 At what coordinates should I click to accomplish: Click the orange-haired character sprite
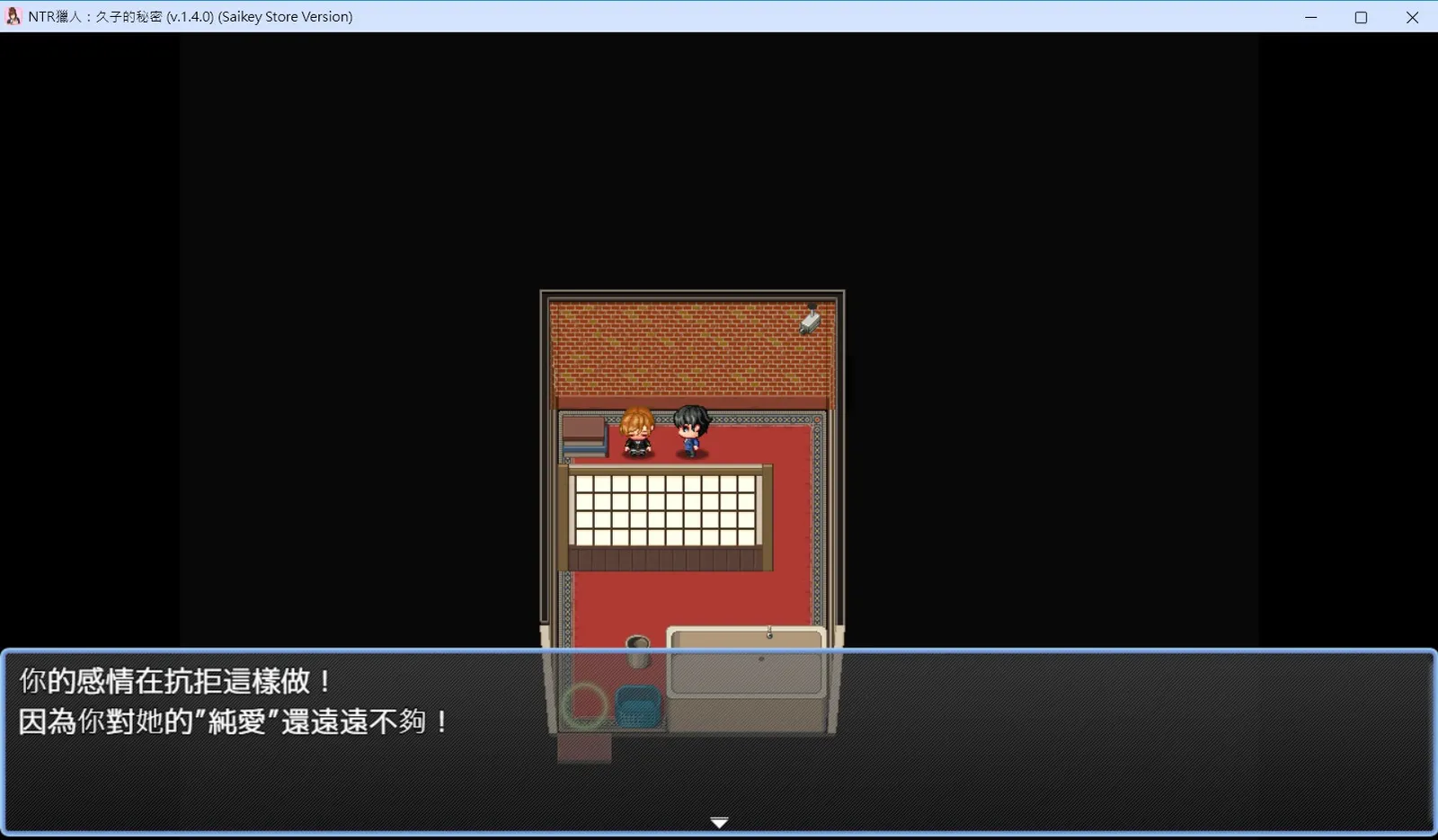click(x=637, y=432)
